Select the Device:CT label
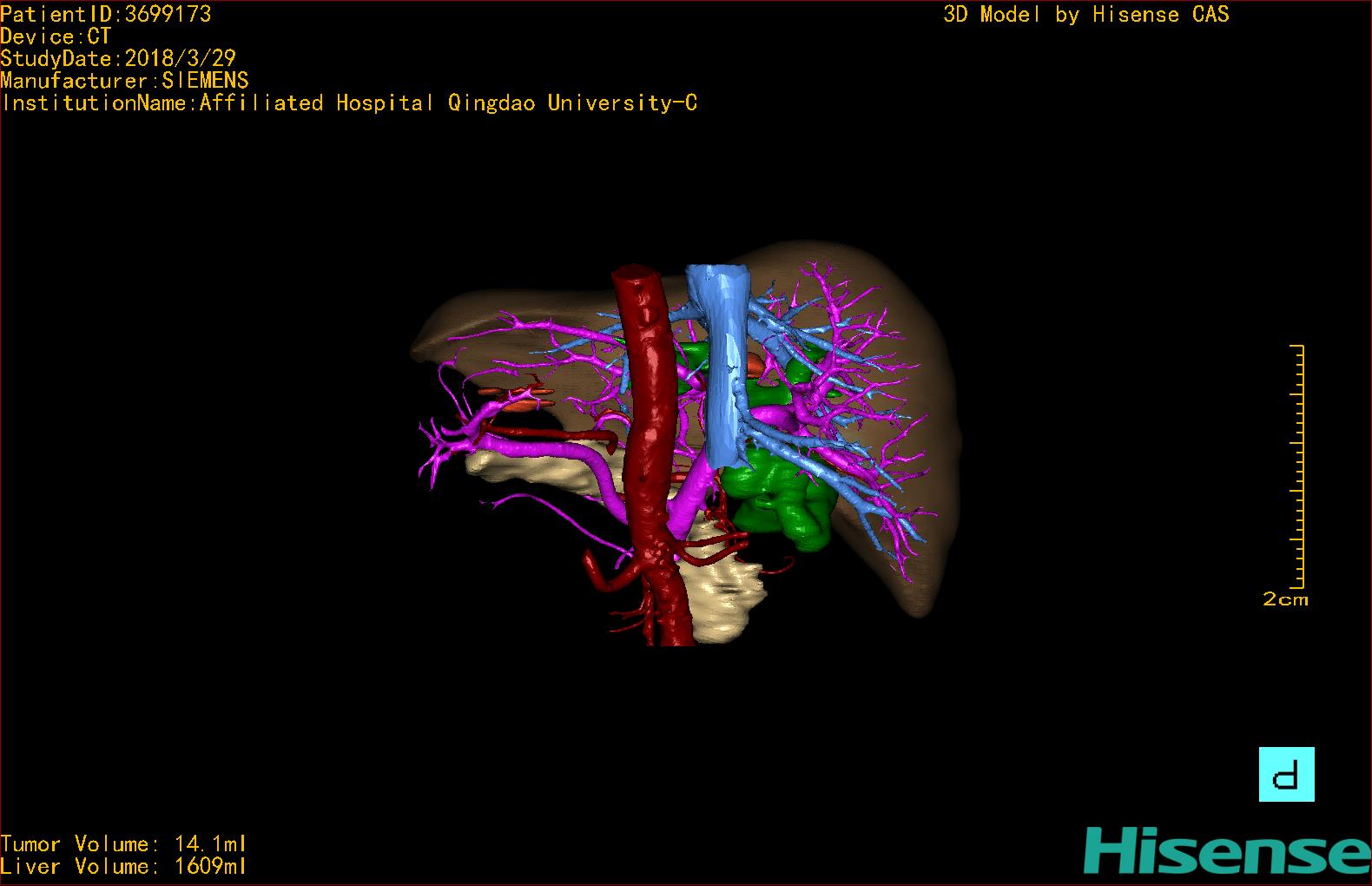 (56, 36)
